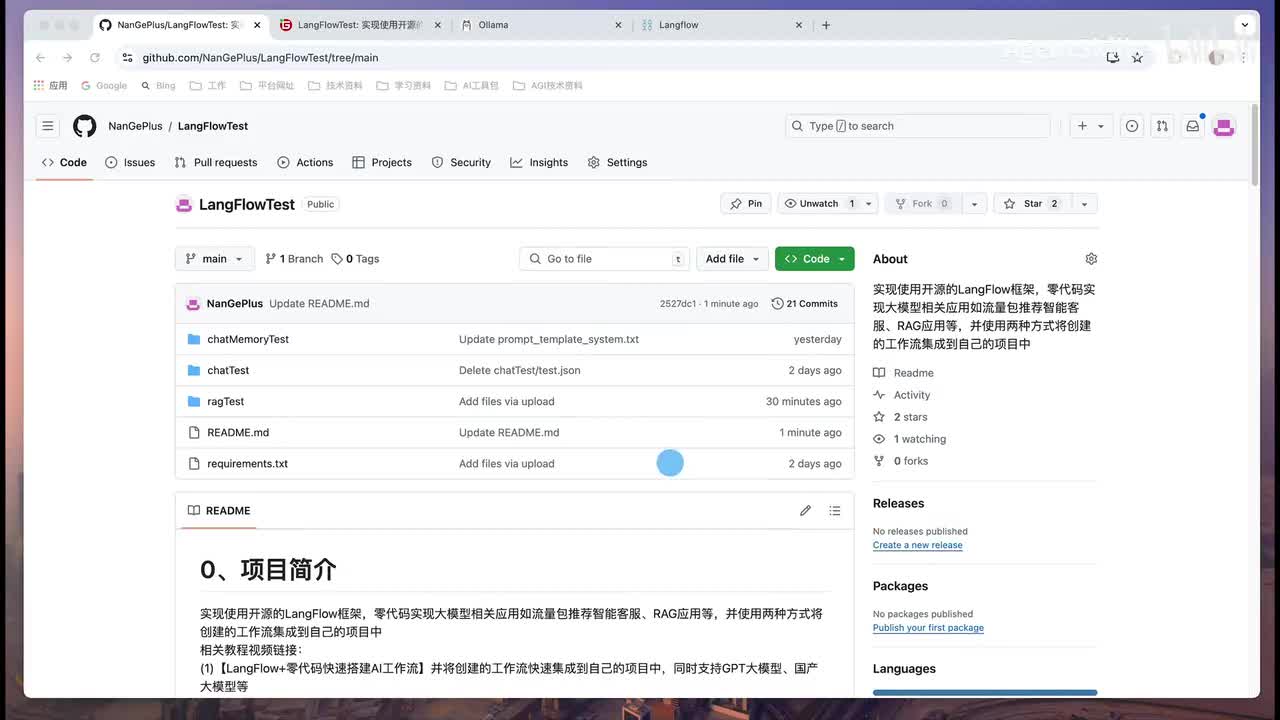Click the GitHub Octocat logo
The height and width of the screenshot is (720, 1280).
(x=85, y=126)
